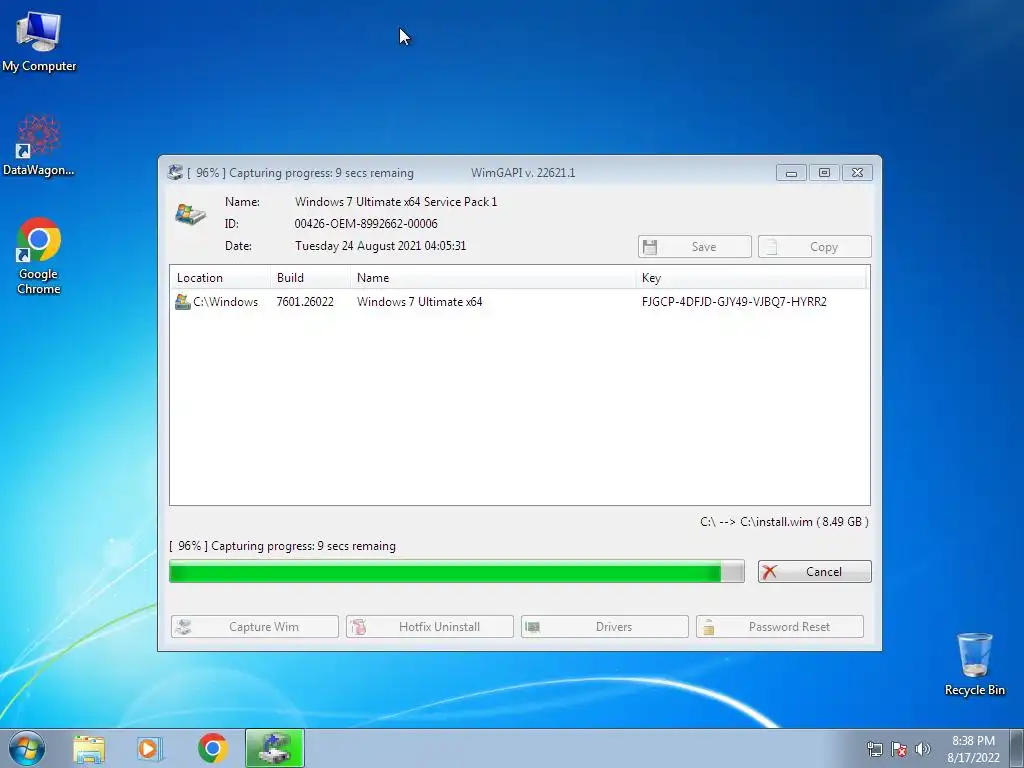This screenshot has width=1024, height=768.
Task: Click the date Tuesday 24 August 2021
Action: [x=380, y=246]
